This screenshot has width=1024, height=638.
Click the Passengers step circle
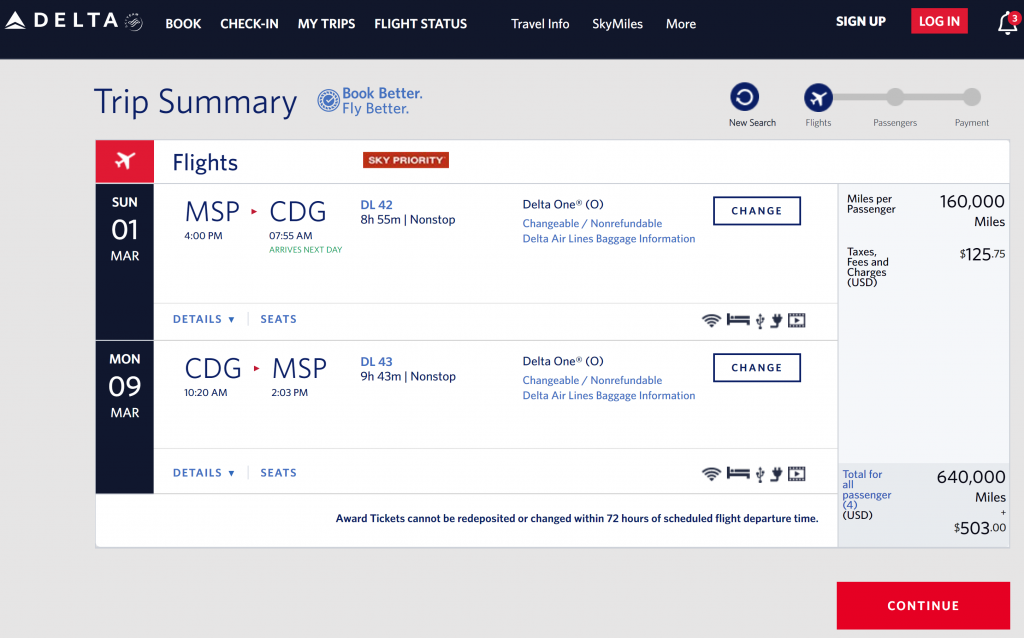tap(895, 97)
